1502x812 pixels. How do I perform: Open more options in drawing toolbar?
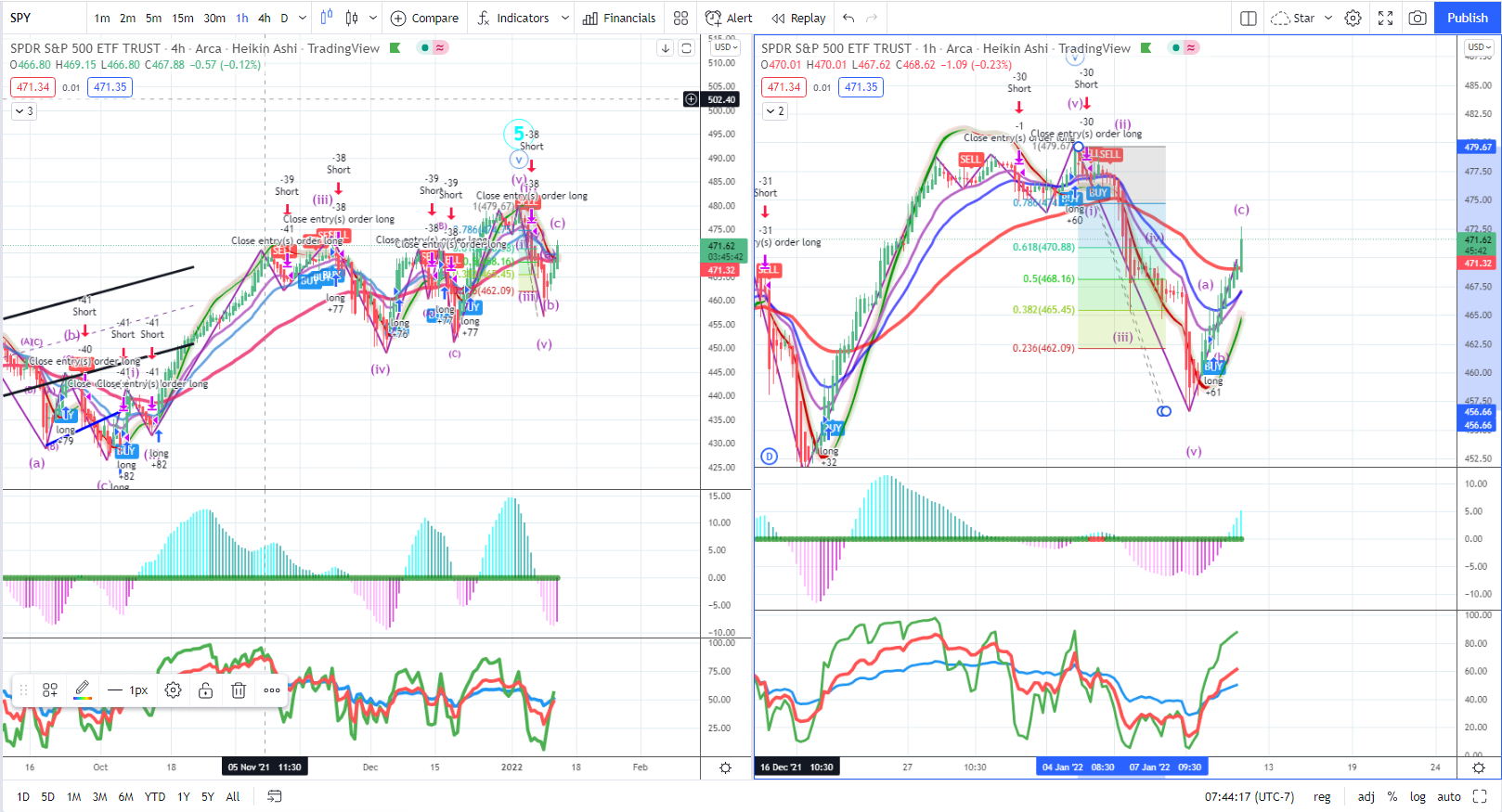tap(272, 690)
